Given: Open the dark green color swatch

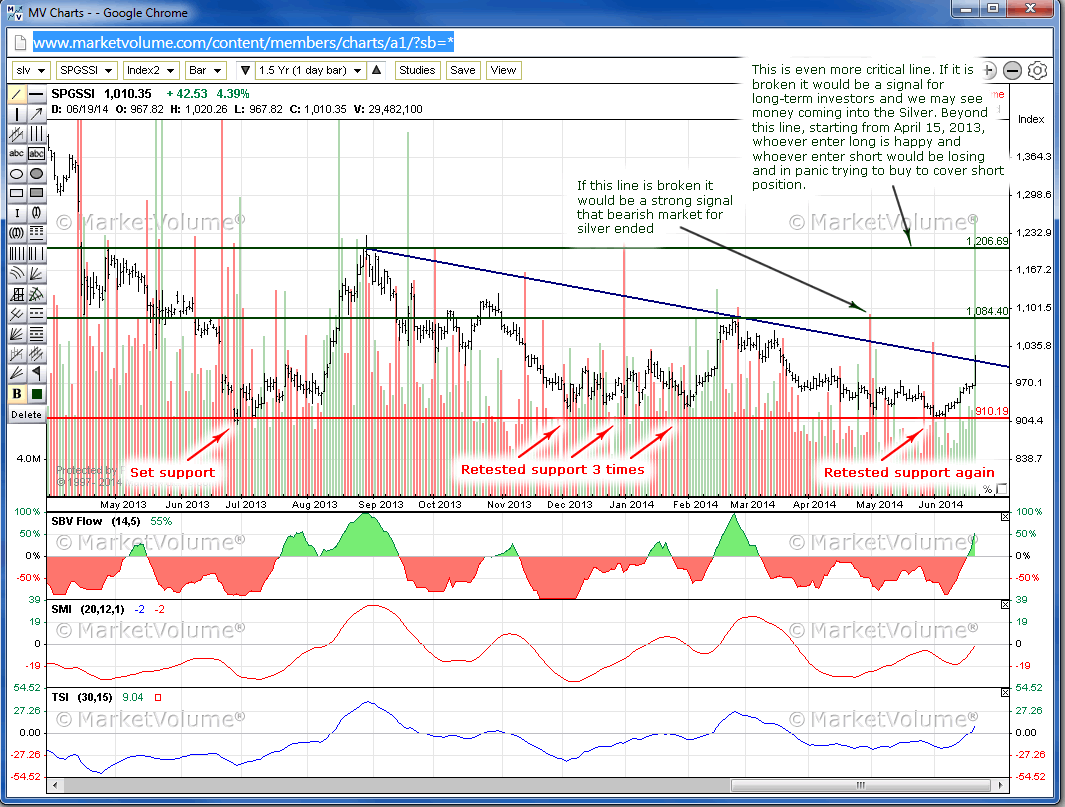Looking at the screenshot, I should 37,393.
